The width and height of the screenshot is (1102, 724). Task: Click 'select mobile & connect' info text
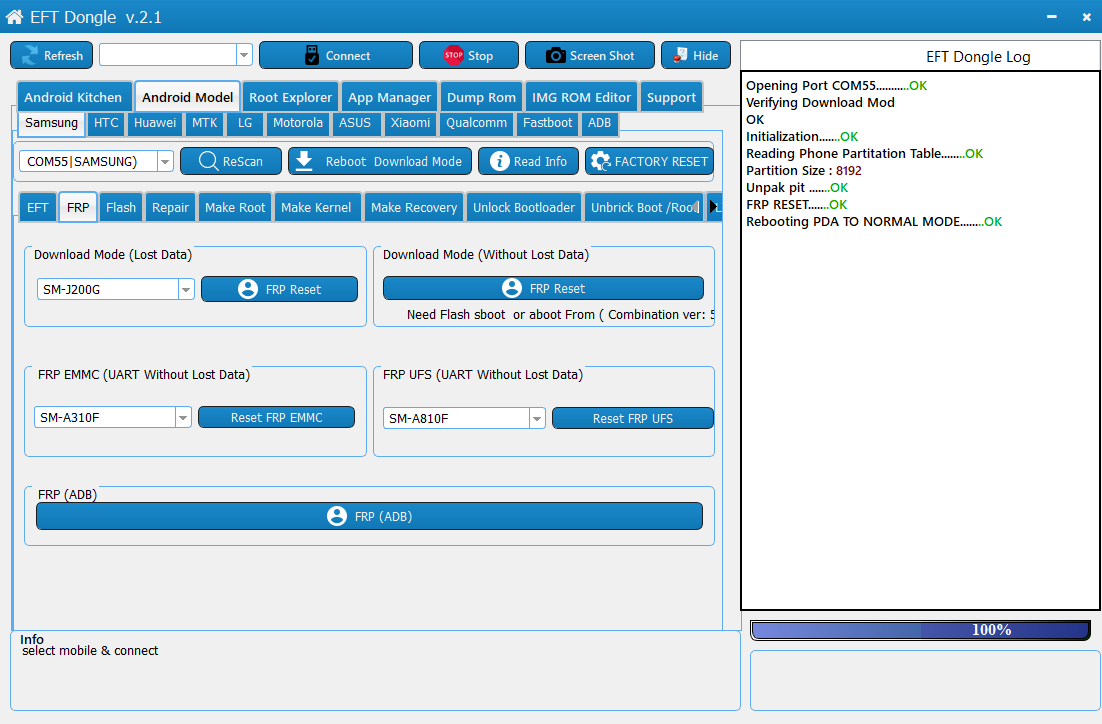(x=90, y=651)
